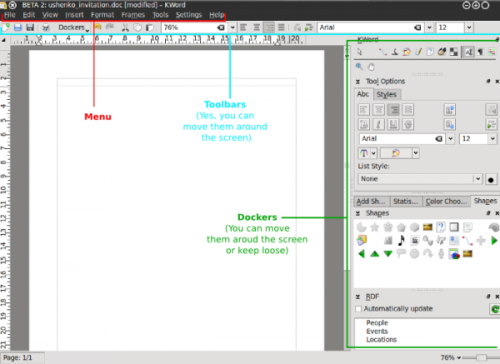Click the Save icon in toolbar

click(18, 28)
